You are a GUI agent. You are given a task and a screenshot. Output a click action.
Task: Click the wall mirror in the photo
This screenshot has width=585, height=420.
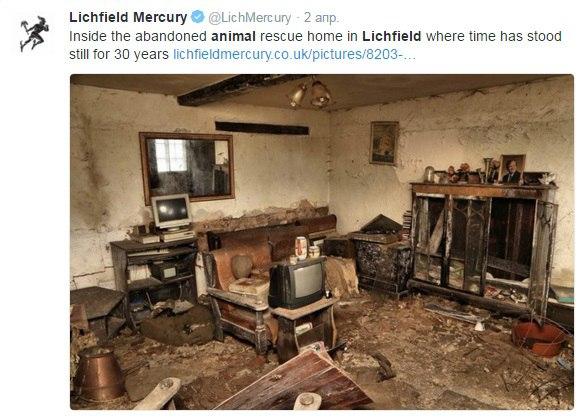click(x=187, y=168)
